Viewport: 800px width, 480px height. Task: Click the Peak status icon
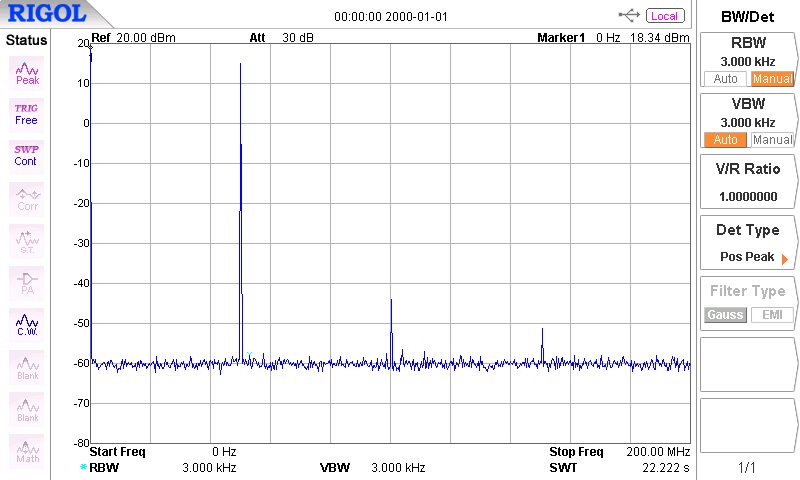[27, 72]
